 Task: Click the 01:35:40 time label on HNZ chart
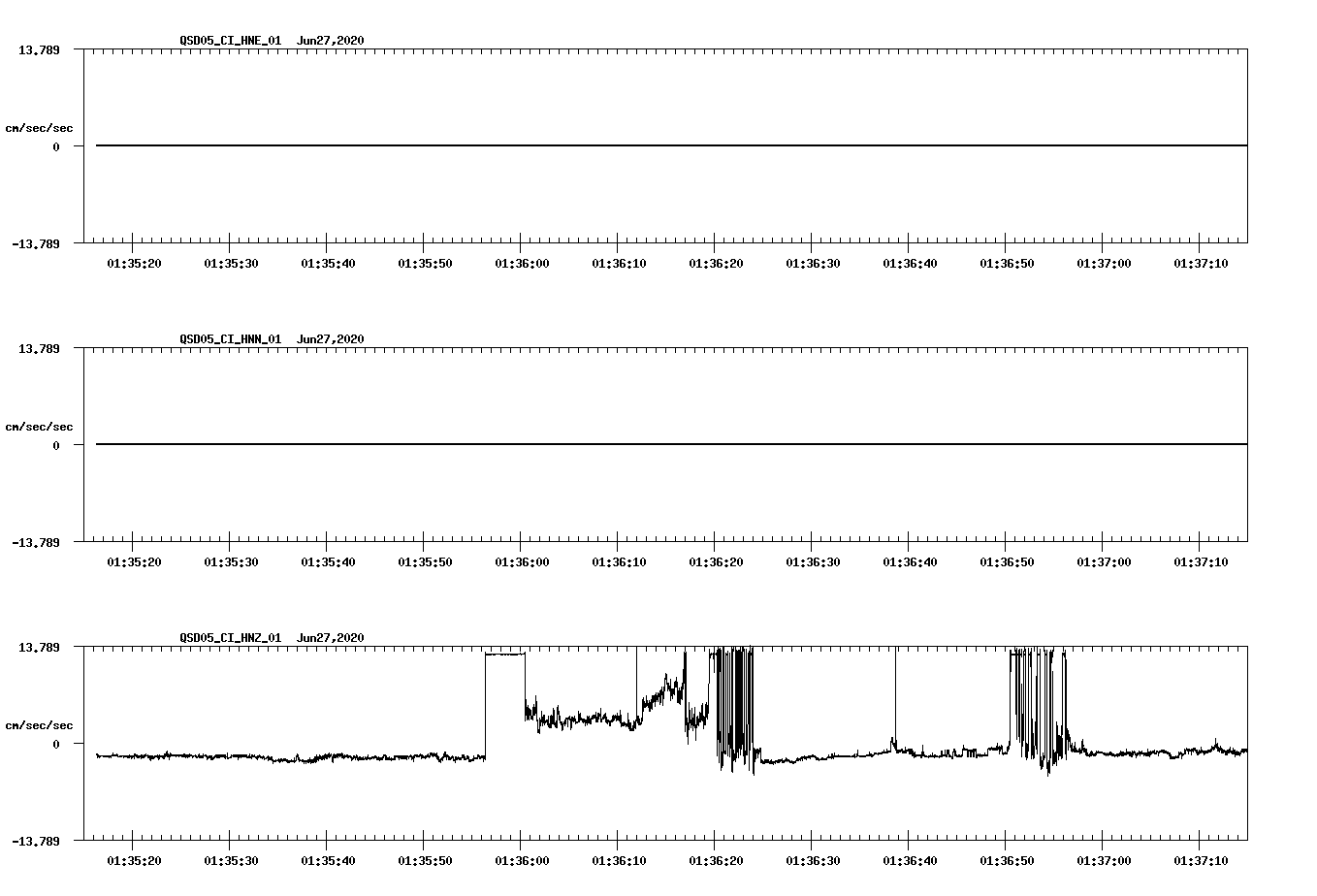pos(328,861)
